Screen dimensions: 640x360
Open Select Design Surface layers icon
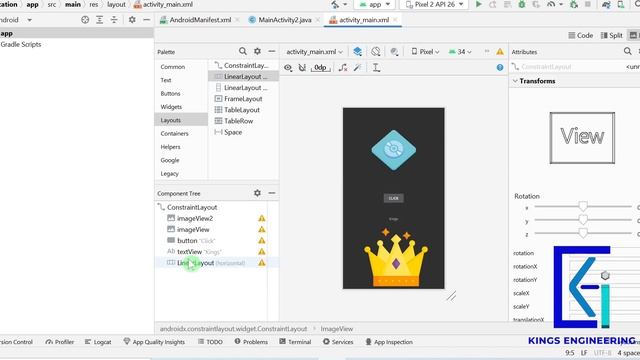pyautogui.click(x=358, y=51)
